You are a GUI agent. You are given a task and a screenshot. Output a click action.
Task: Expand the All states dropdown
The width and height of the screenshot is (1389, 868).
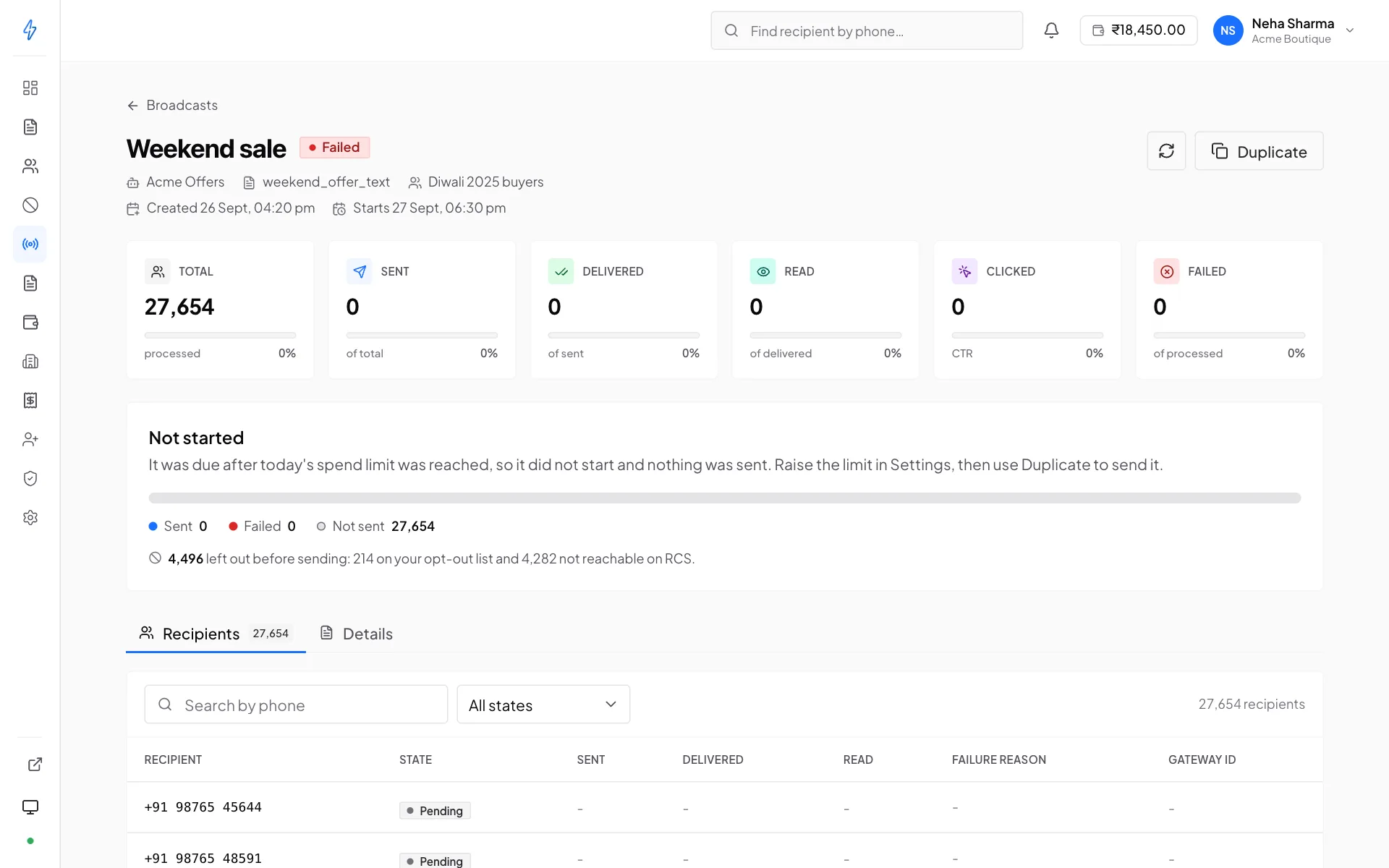point(543,705)
